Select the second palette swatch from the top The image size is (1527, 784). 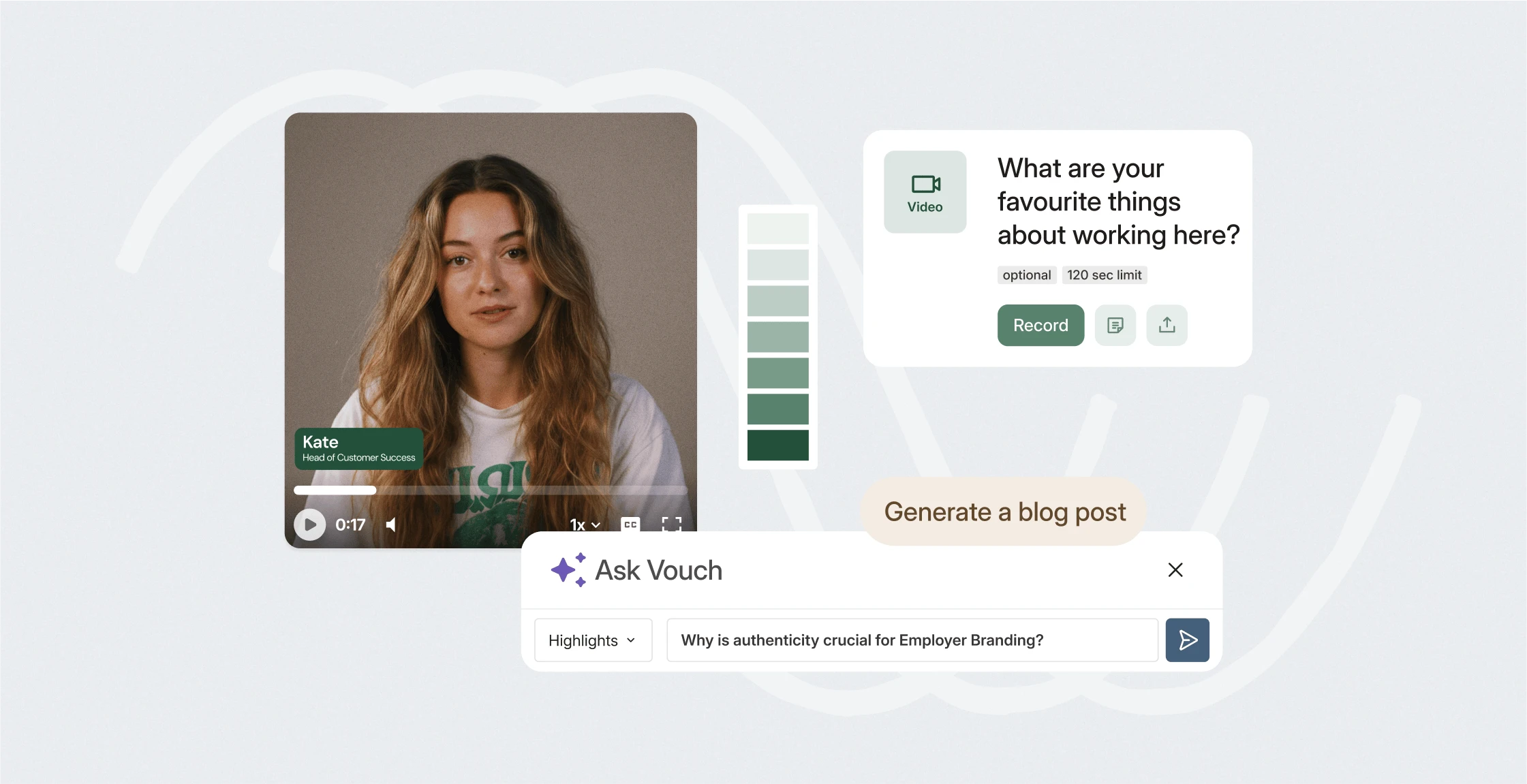tap(777, 264)
